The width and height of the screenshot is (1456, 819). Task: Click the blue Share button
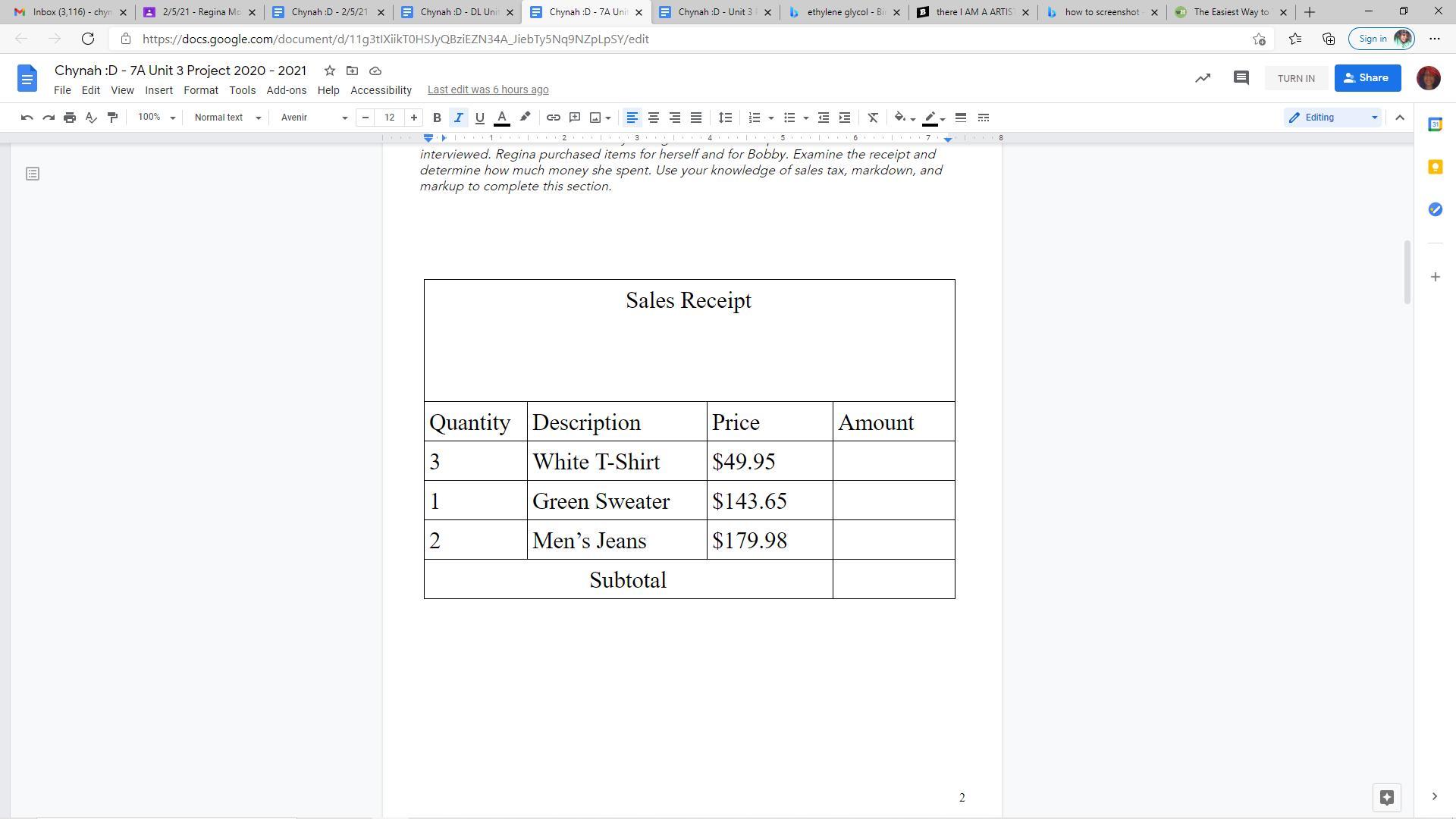[1367, 78]
